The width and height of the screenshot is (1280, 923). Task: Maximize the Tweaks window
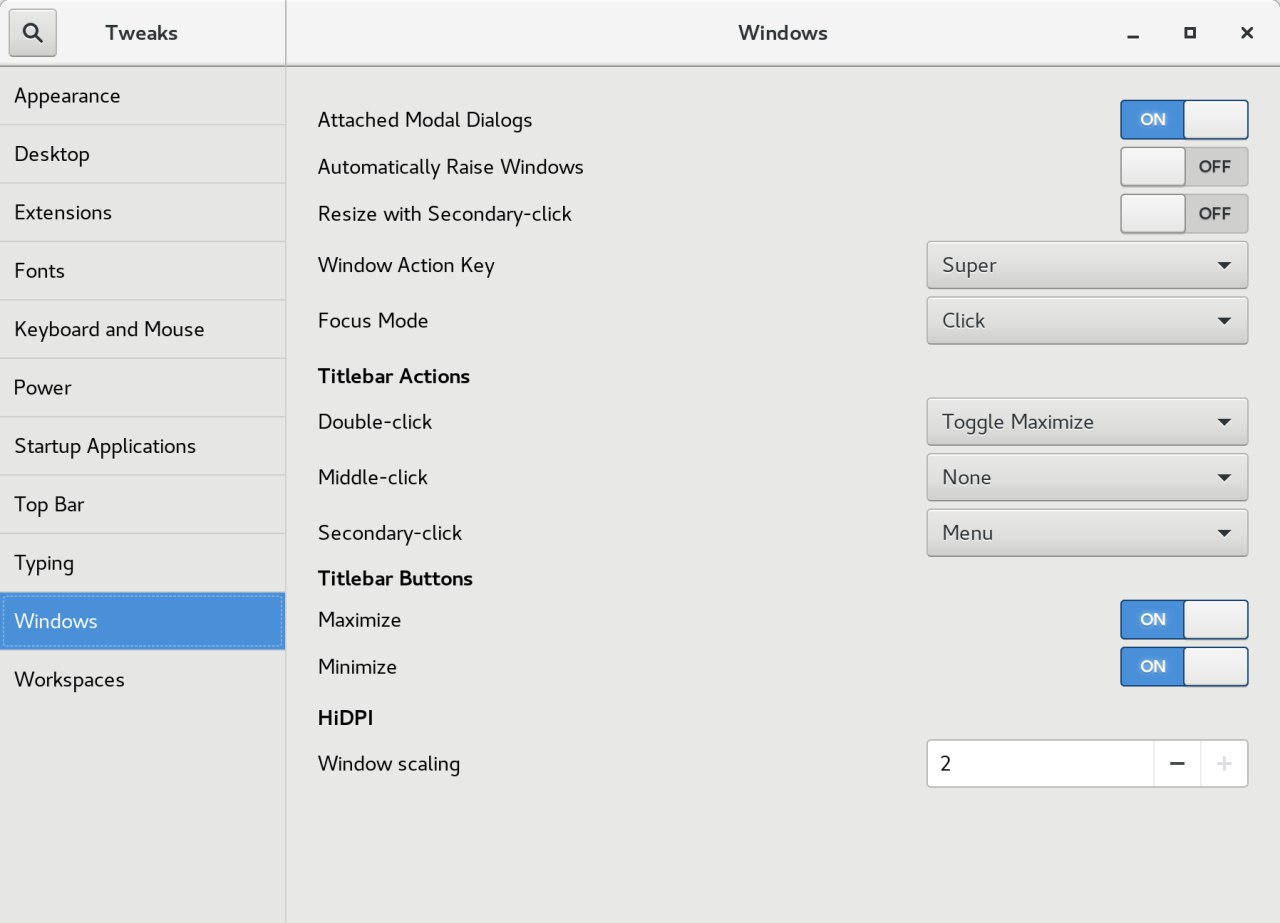(1190, 33)
